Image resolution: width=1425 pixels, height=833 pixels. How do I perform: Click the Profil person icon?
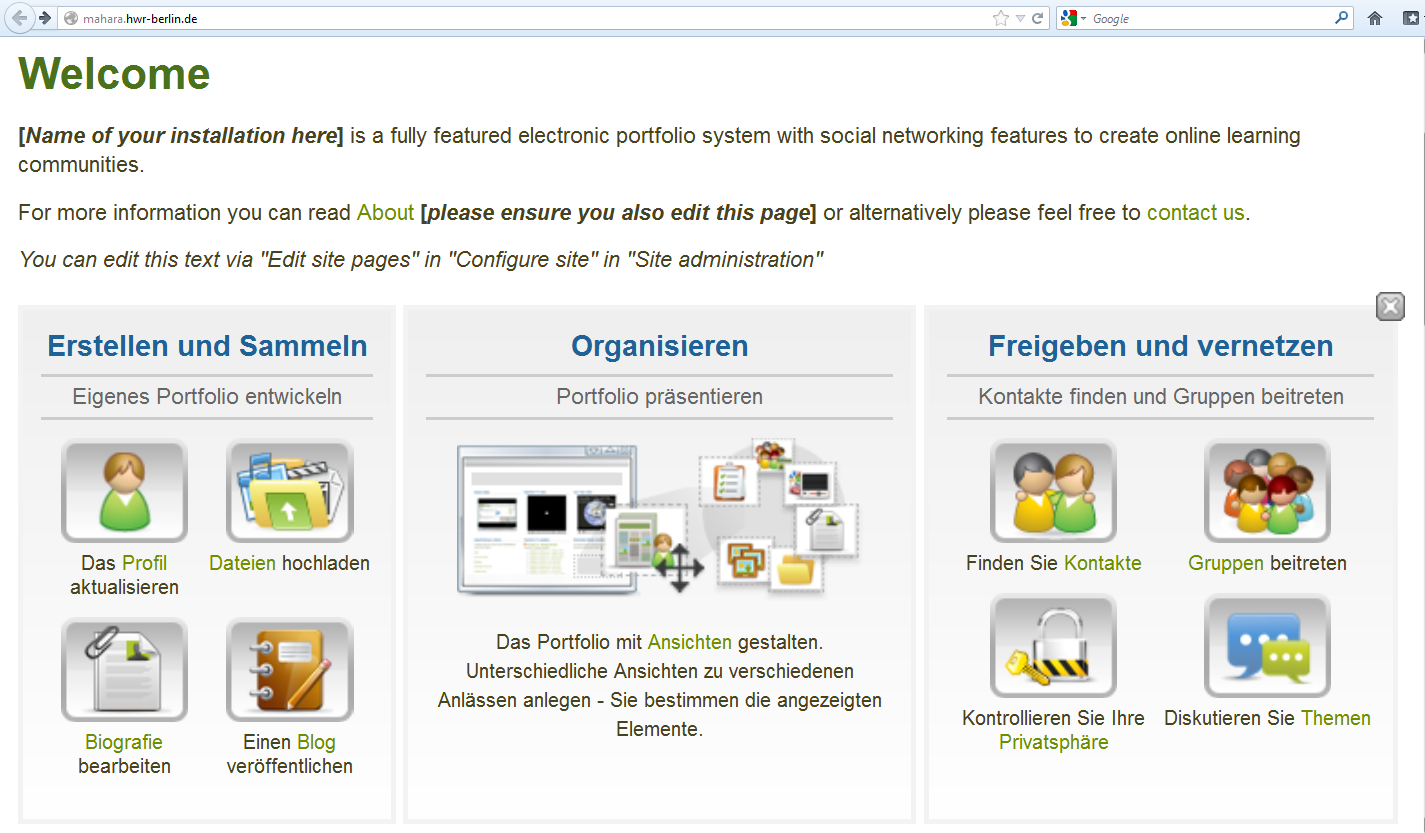[124, 491]
